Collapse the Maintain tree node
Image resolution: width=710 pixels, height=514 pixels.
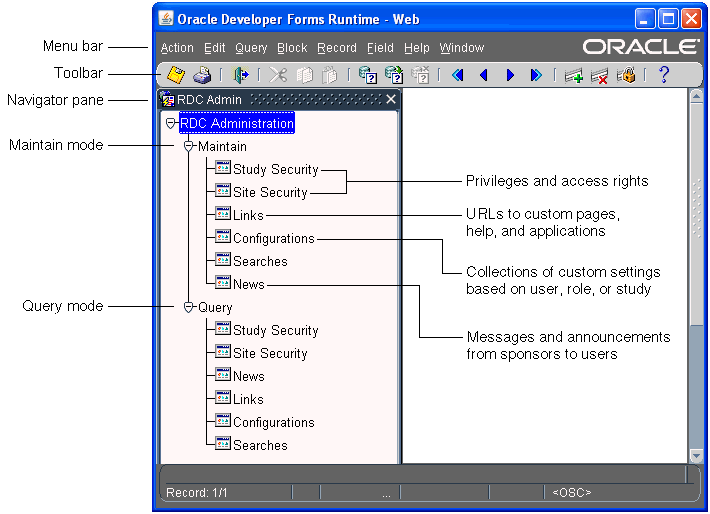coord(189,146)
